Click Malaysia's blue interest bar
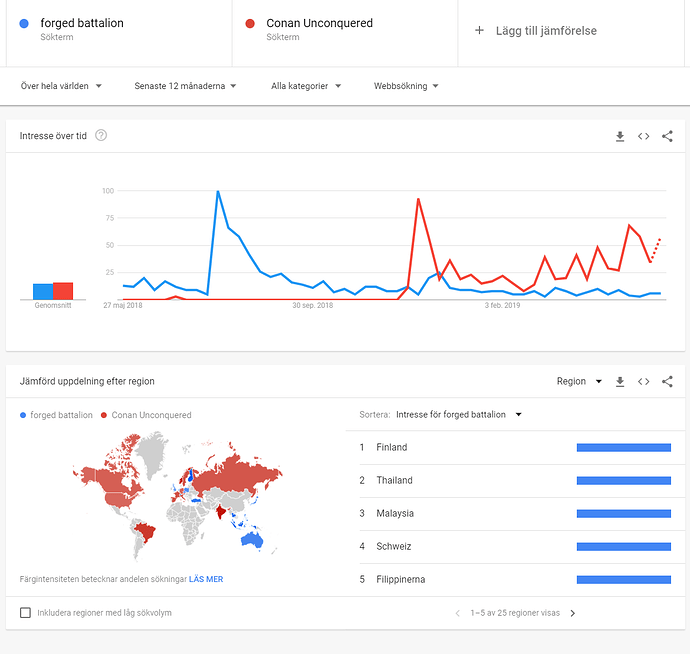The image size is (690, 654). 624,514
